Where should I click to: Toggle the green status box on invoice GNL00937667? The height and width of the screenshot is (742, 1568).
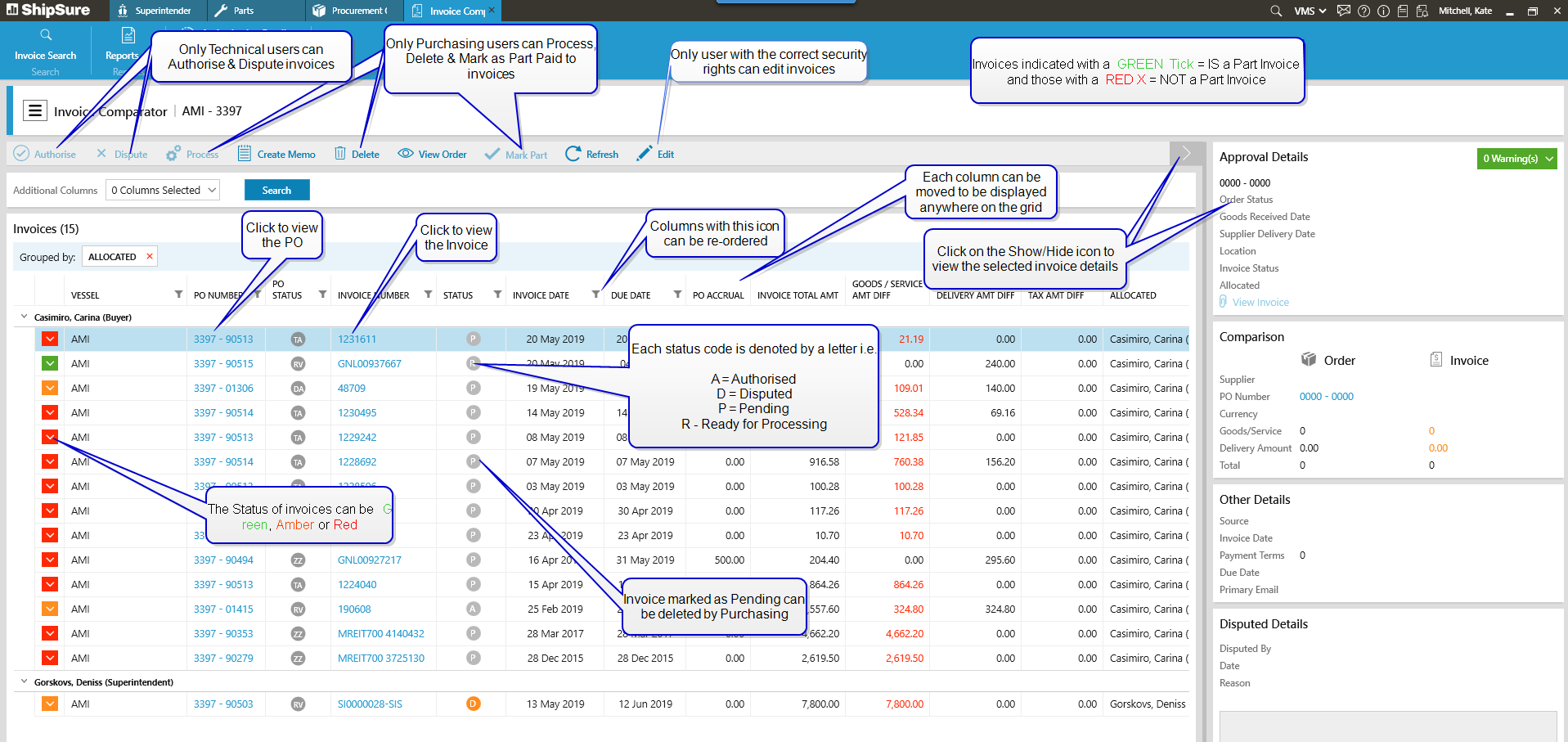point(50,364)
